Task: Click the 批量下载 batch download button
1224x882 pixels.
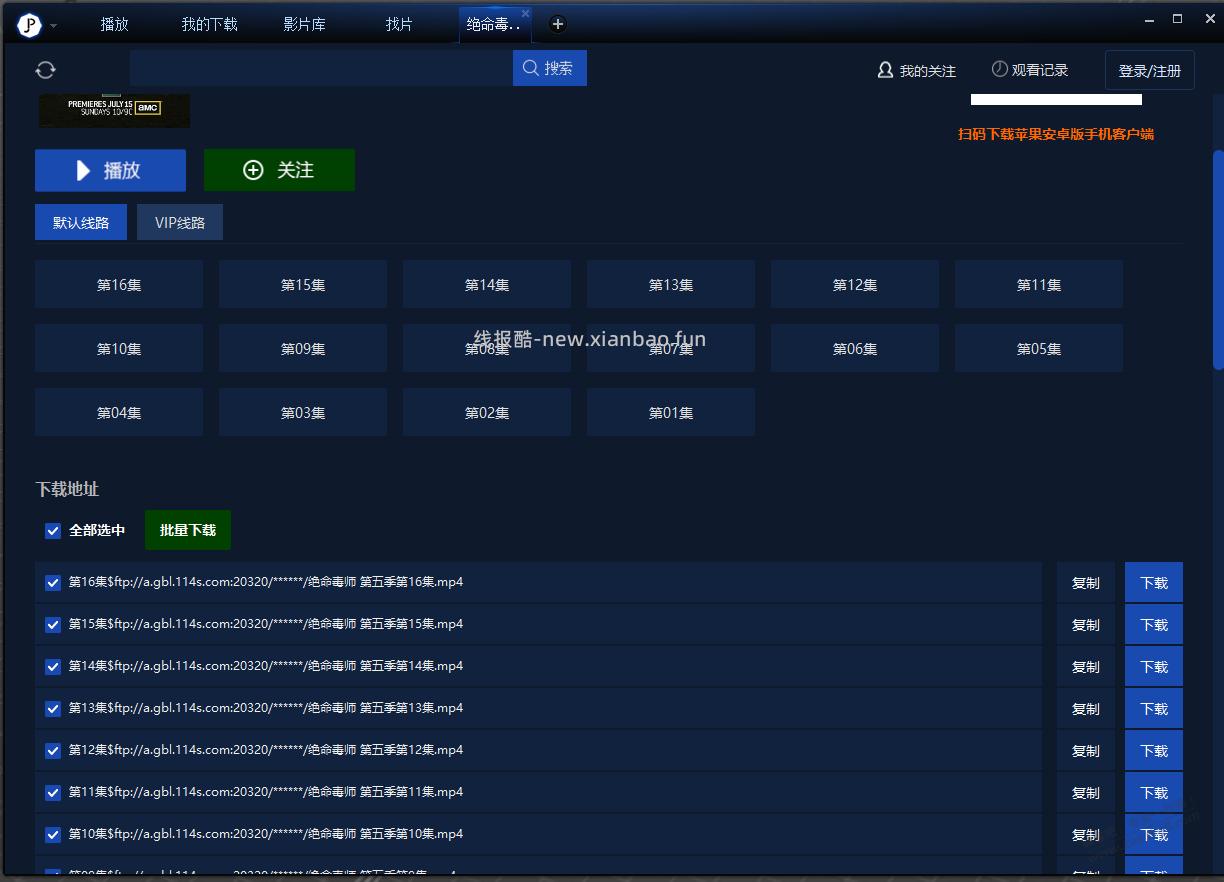Action: click(188, 530)
